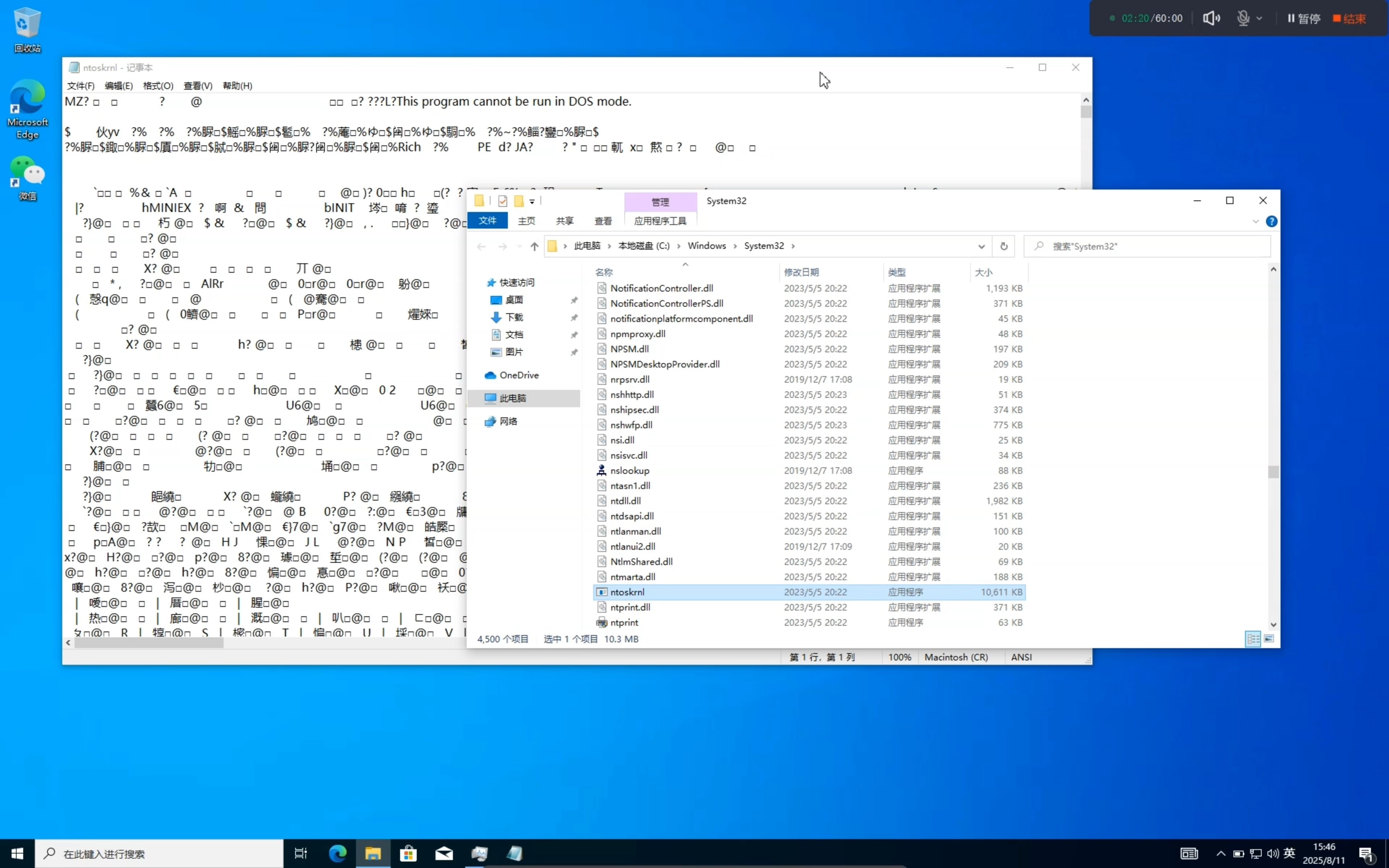The width and height of the screenshot is (1389, 868).
Task: Click the System32 search box
Action: [1147, 246]
